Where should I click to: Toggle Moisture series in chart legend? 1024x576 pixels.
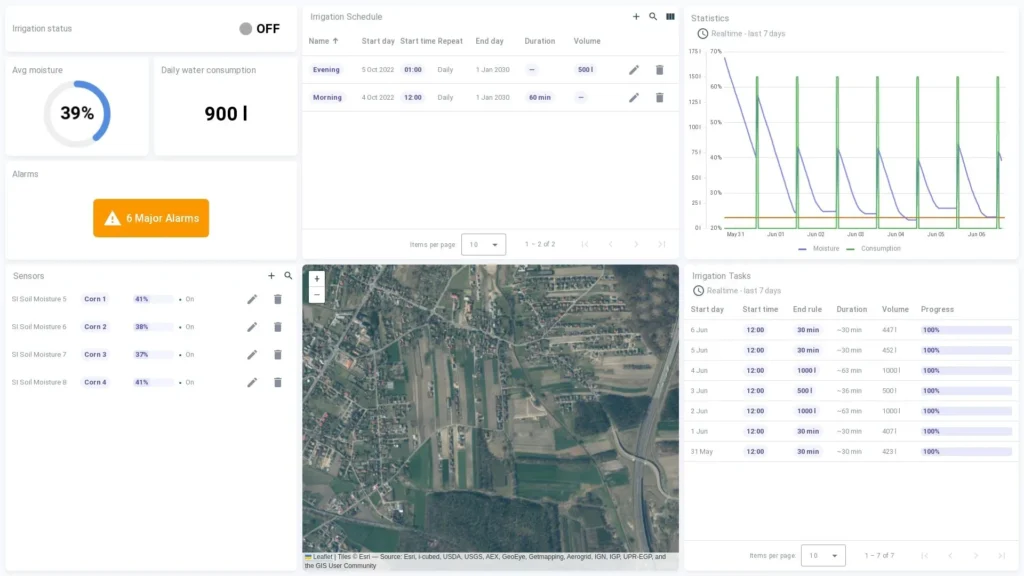tap(819, 249)
